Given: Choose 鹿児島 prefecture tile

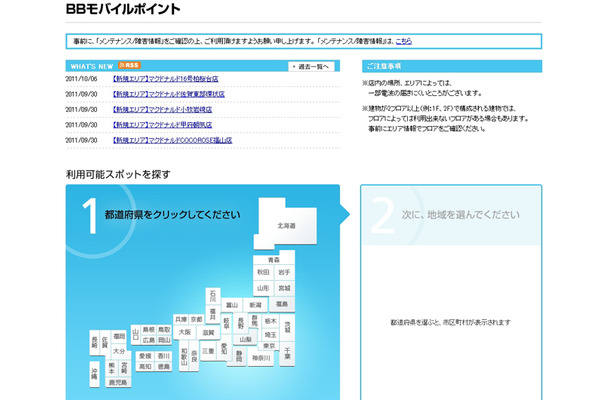Looking at the screenshot, I should (x=118, y=382).
